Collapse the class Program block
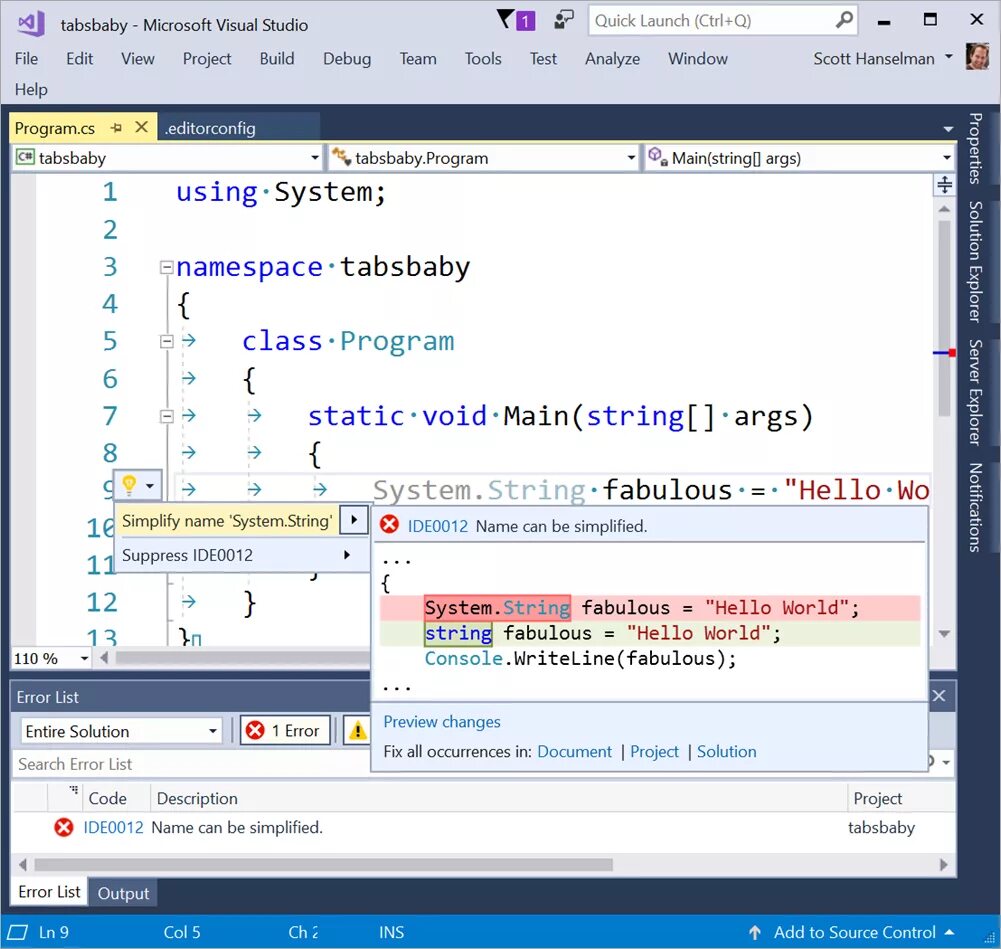1001x949 pixels. (x=167, y=341)
